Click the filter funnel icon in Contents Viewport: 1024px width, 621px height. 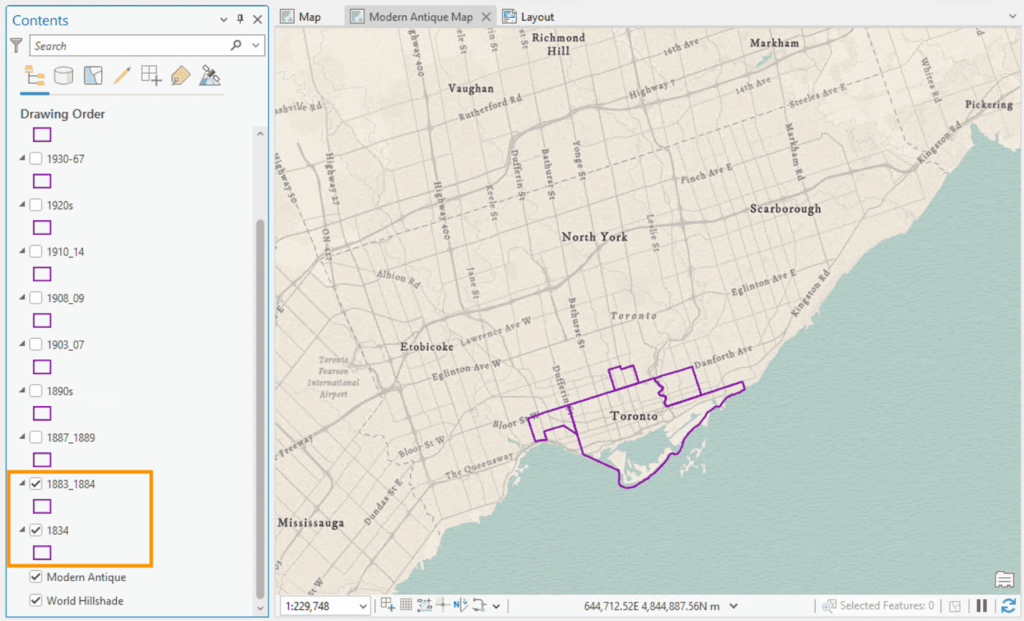coord(16,46)
